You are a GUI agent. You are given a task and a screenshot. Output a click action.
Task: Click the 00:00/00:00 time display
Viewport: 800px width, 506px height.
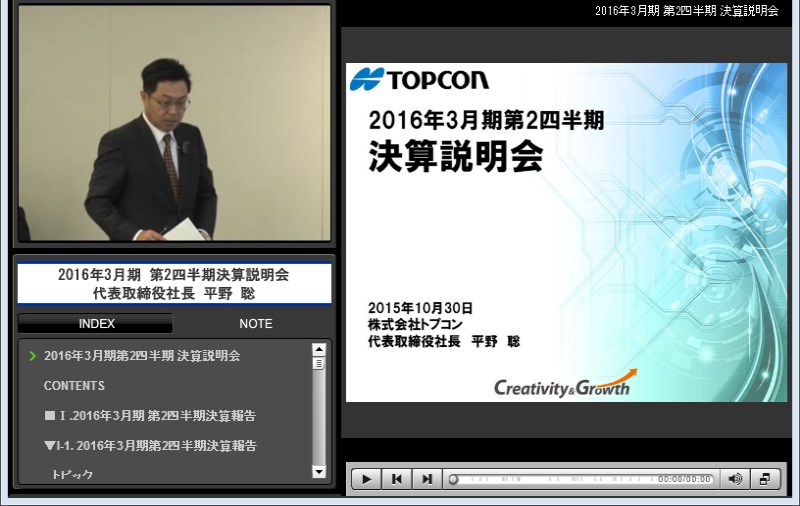point(684,479)
